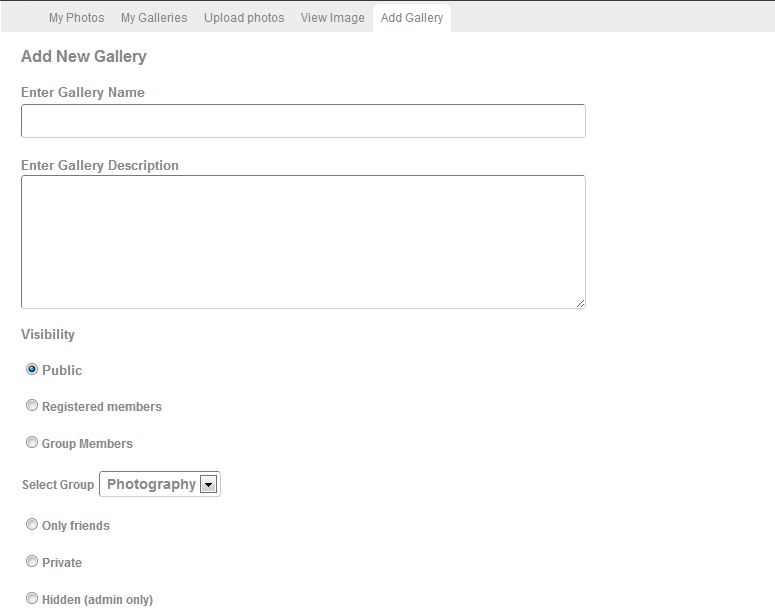Click the dropdown arrow next to Photography

[208, 484]
